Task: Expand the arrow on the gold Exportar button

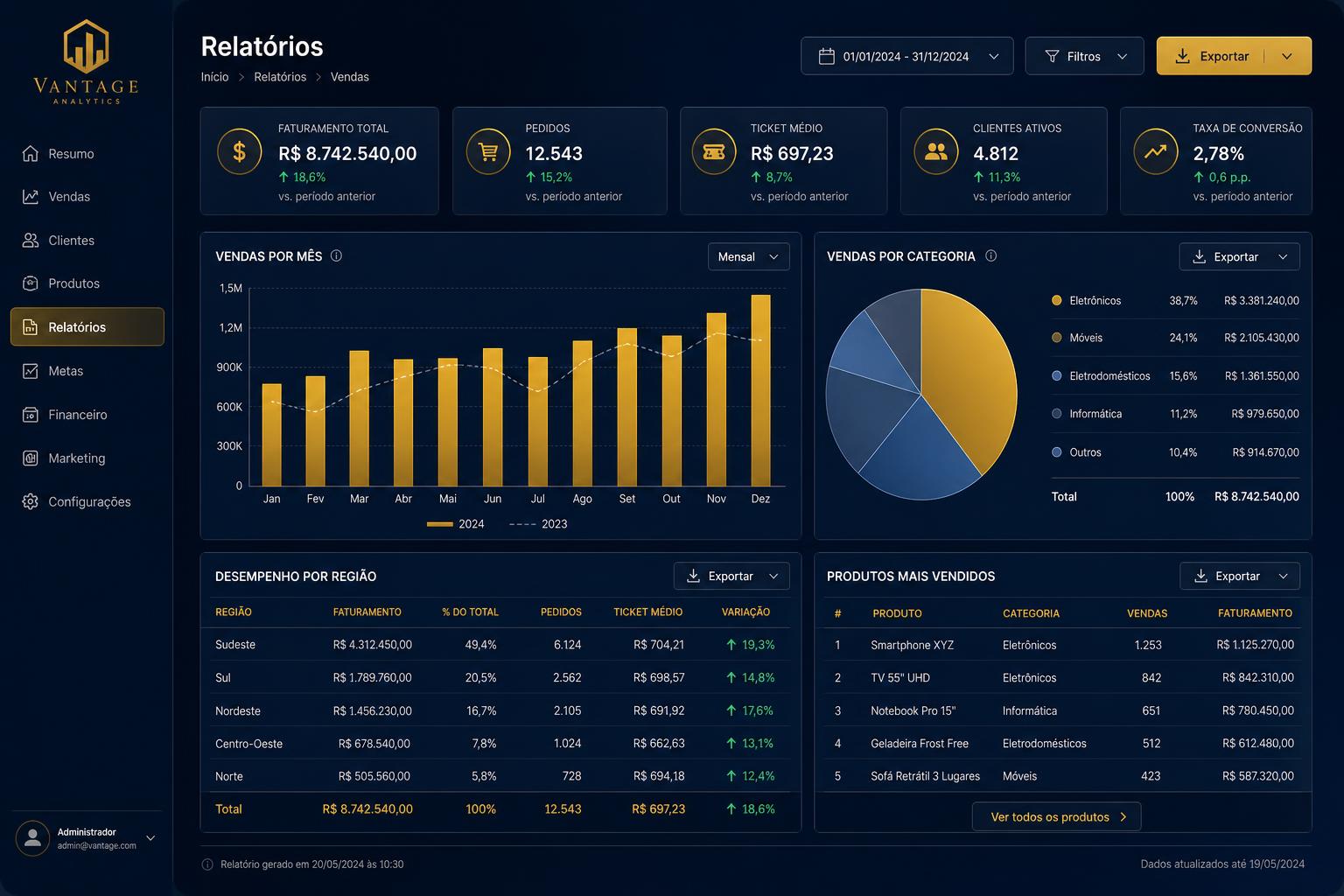Action: (x=1287, y=56)
